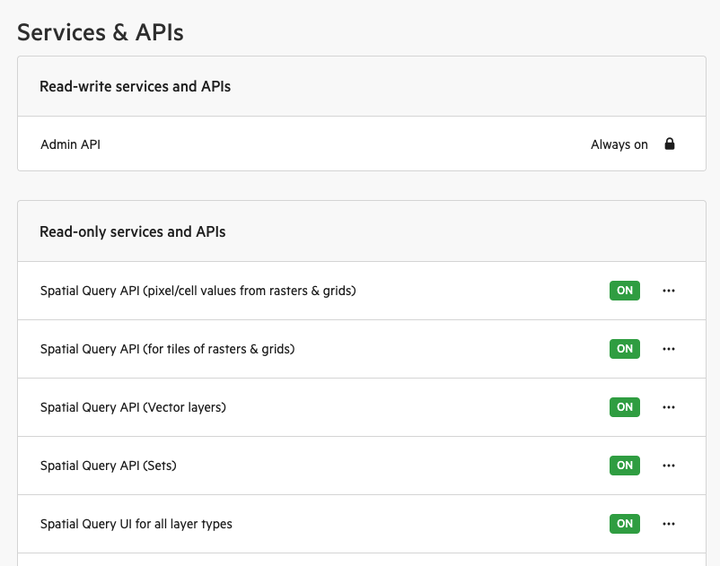Click the Read-write services and APIs header
720x566 pixels.
pyautogui.click(x=135, y=87)
